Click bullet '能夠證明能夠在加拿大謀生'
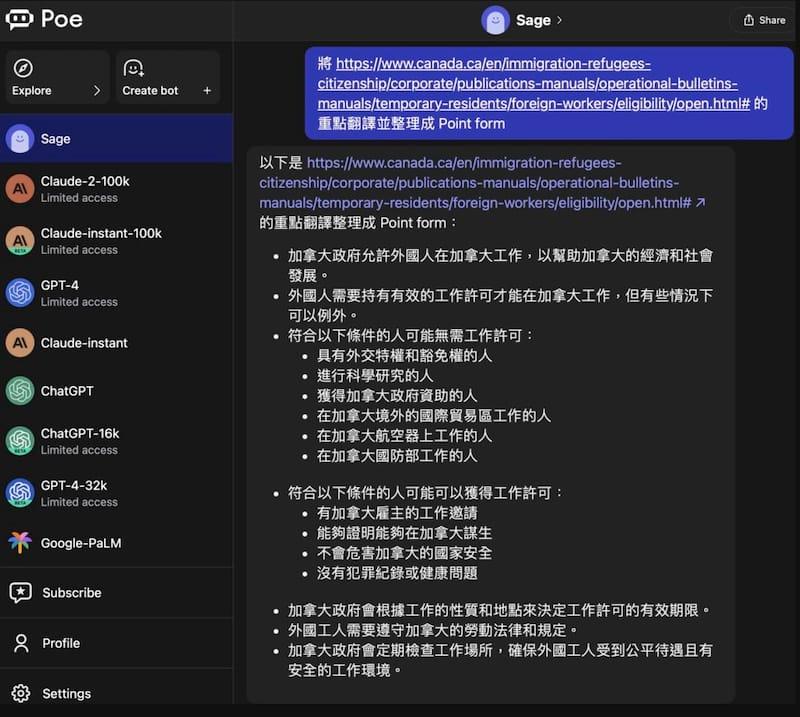Screen dimensions: 800x717 (x=404, y=533)
